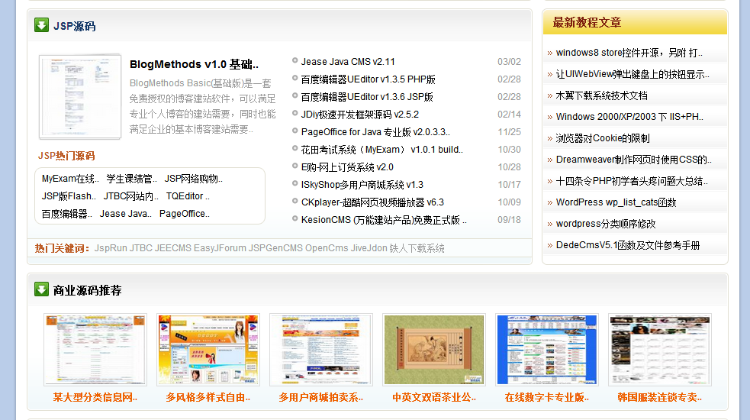The width and height of the screenshot is (750, 420).
Task: Open thumbnail above 韩国服装连锁专卖
Action: (x=660, y=350)
